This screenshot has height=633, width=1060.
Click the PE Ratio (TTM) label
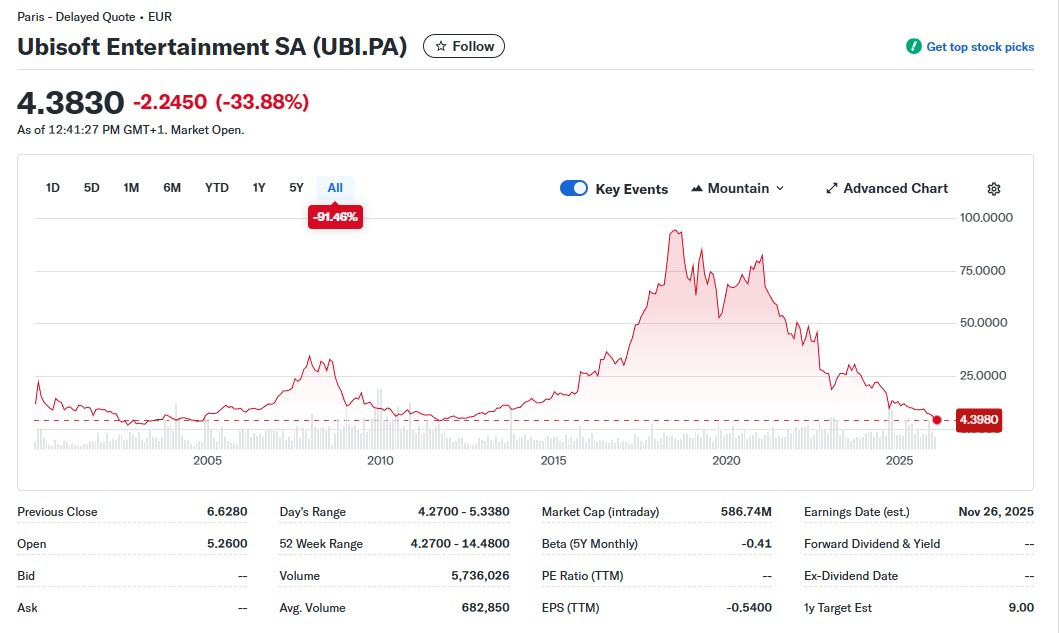tap(582, 576)
